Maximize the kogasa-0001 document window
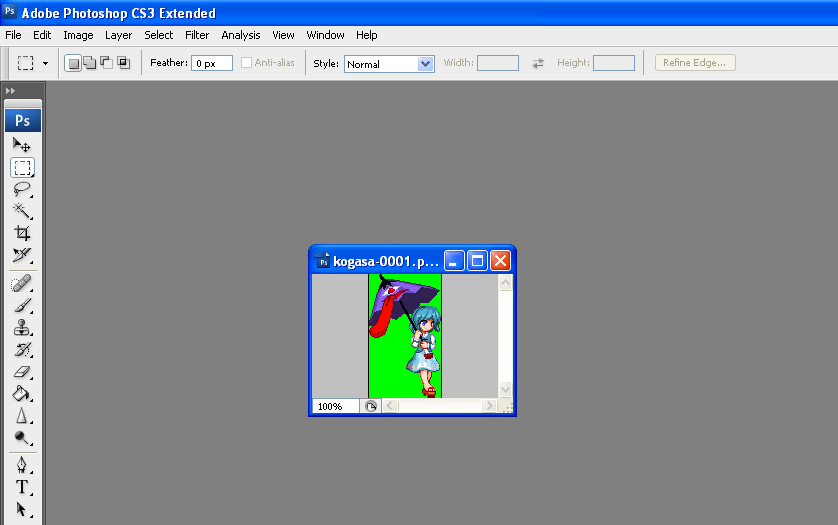Screen dimensions: 838x525 (x=477, y=261)
